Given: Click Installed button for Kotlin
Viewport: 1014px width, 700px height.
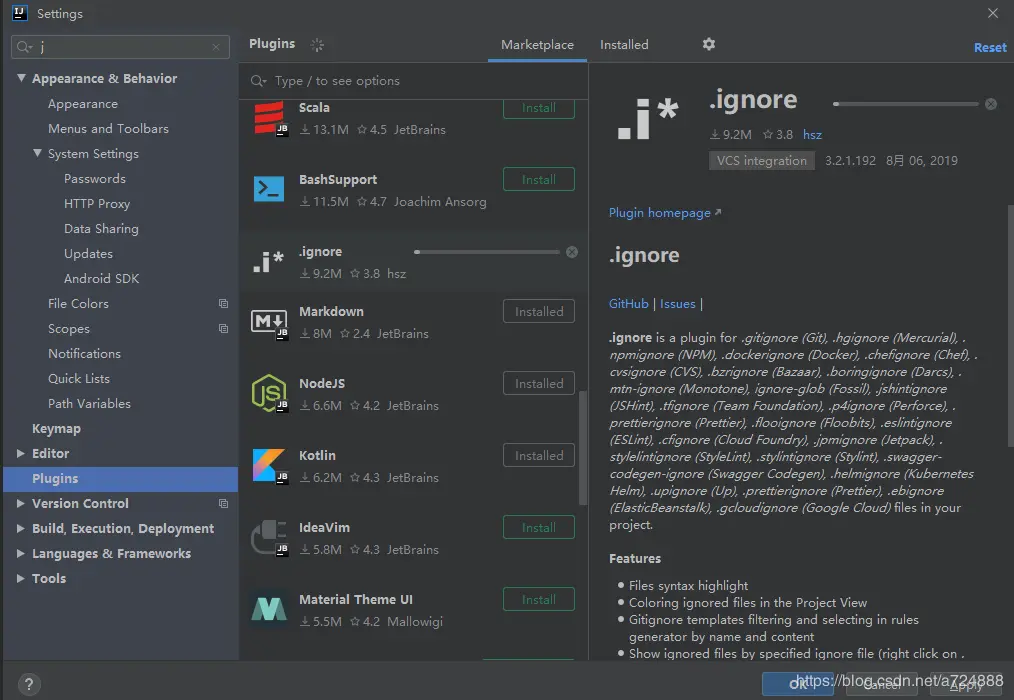Looking at the screenshot, I should coord(539,455).
